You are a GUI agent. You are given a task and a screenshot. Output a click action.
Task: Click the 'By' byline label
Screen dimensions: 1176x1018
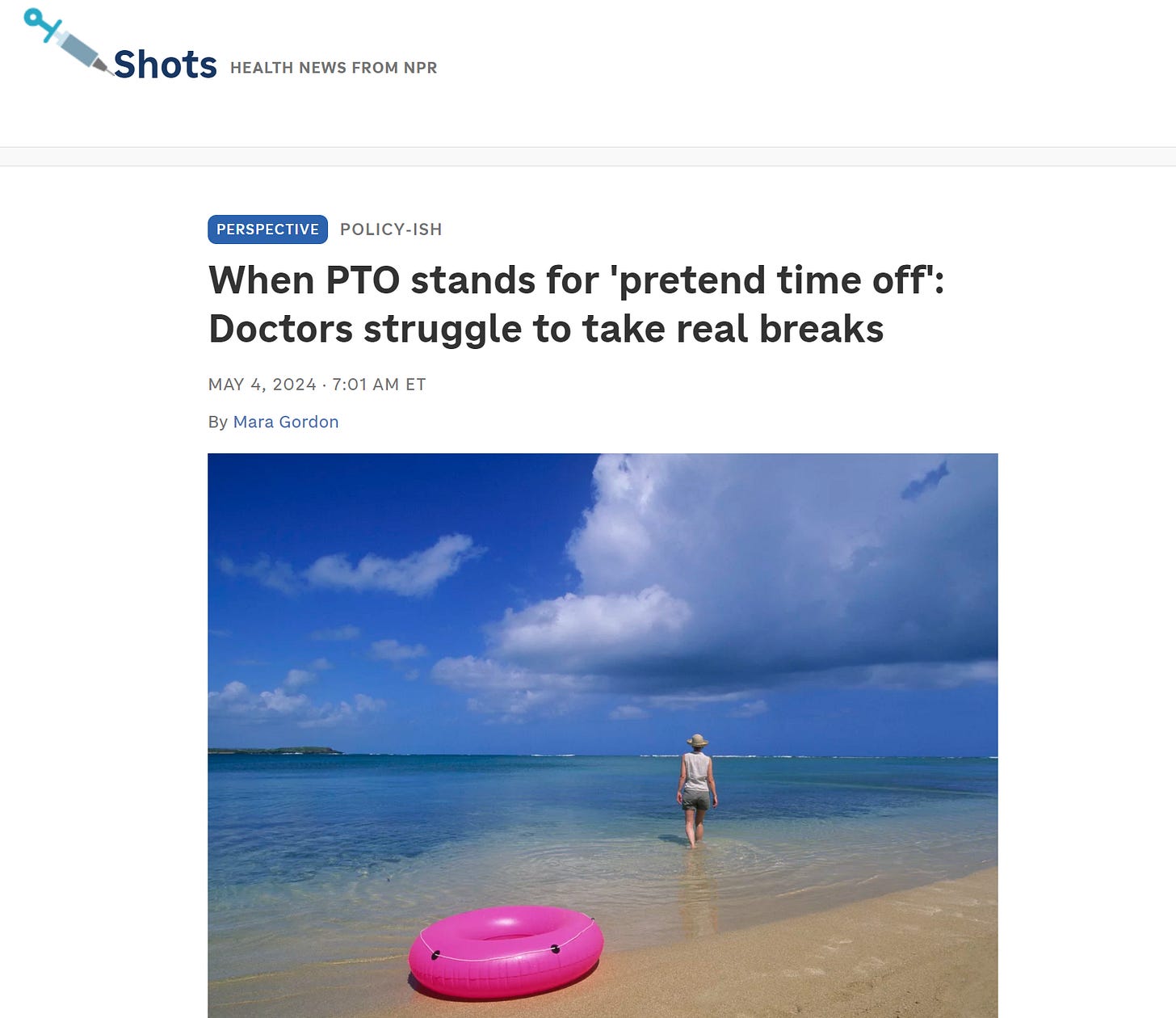218,422
